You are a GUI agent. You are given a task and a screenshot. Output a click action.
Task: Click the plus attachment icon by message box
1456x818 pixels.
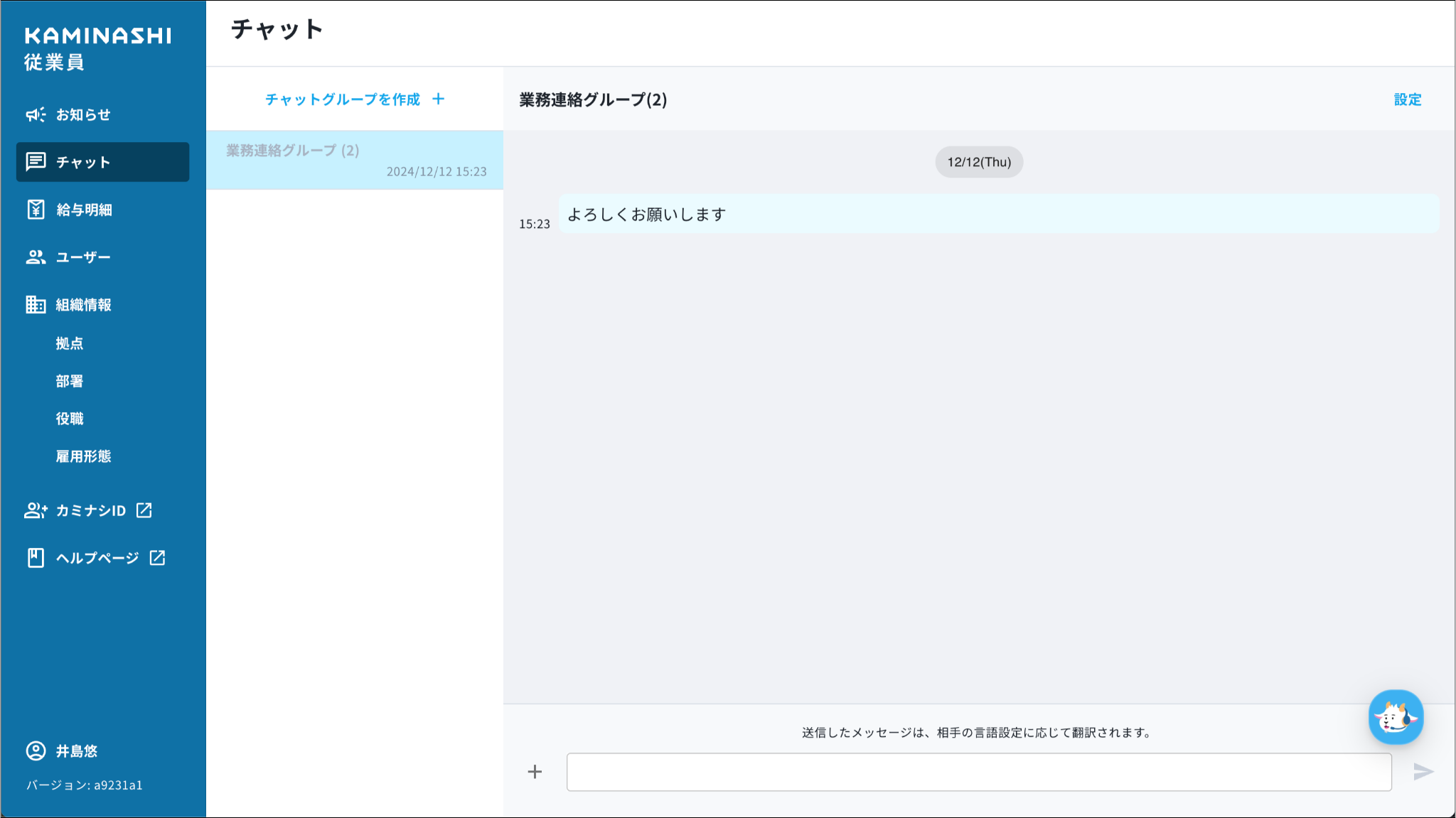click(x=535, y=772)
